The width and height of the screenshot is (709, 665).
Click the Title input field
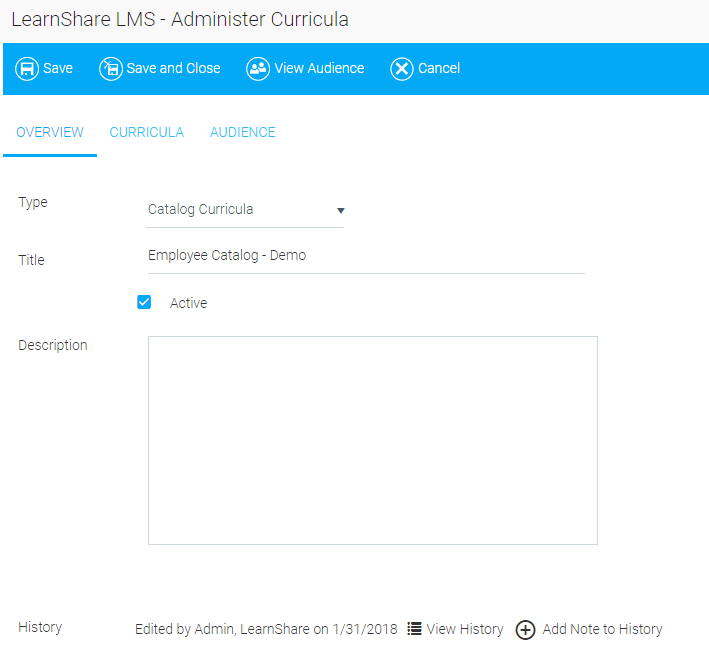[366, 256]
